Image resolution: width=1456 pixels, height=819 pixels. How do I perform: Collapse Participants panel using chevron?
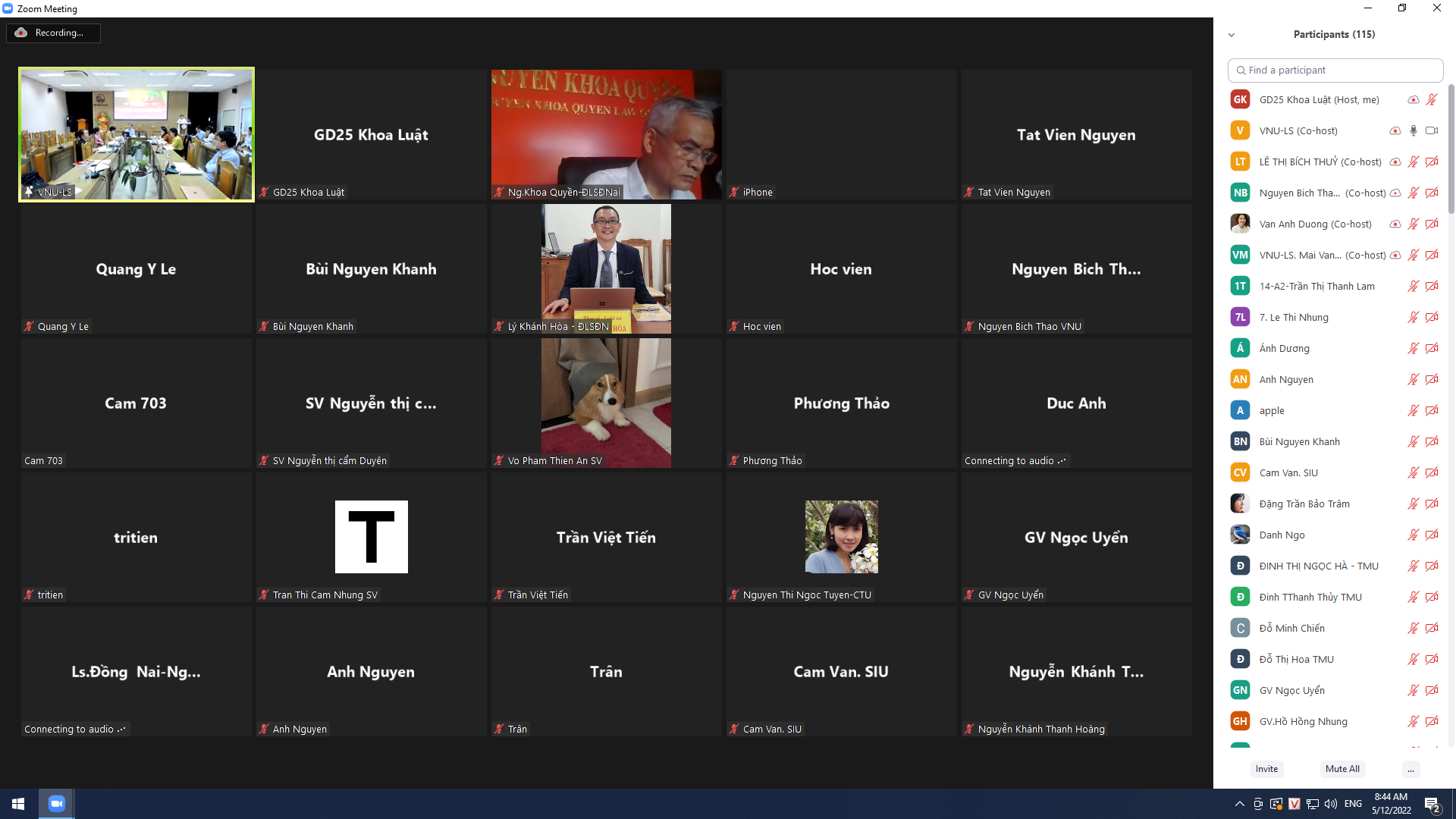[x=1232, y=35]
